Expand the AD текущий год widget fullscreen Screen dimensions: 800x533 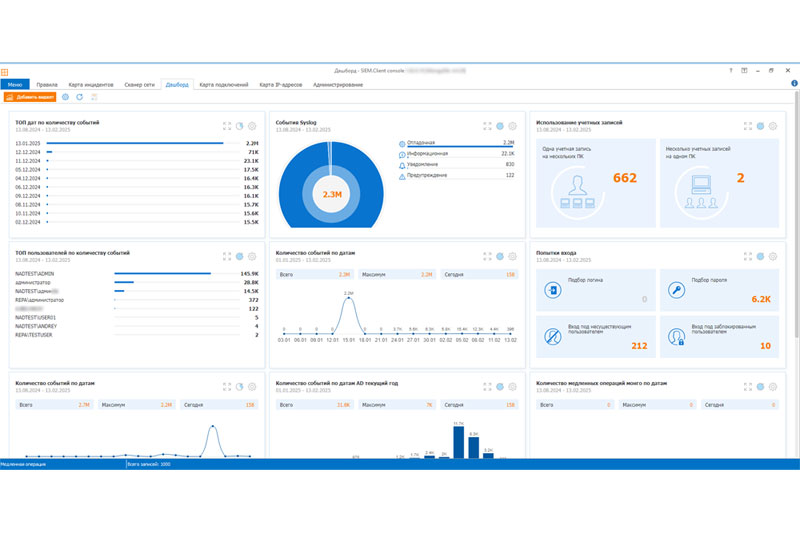pyautogui.click(x=487, y=387)
